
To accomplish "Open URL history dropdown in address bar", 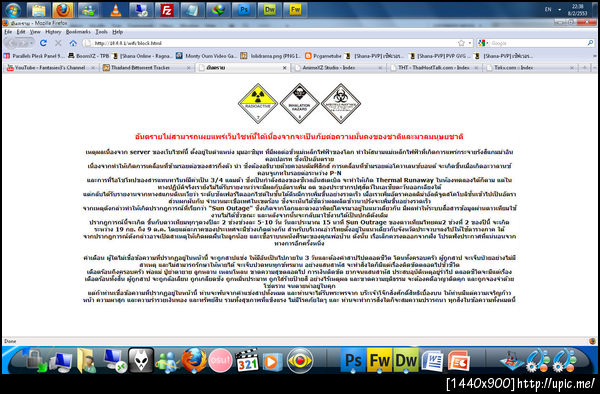I will tap(470, 43).
